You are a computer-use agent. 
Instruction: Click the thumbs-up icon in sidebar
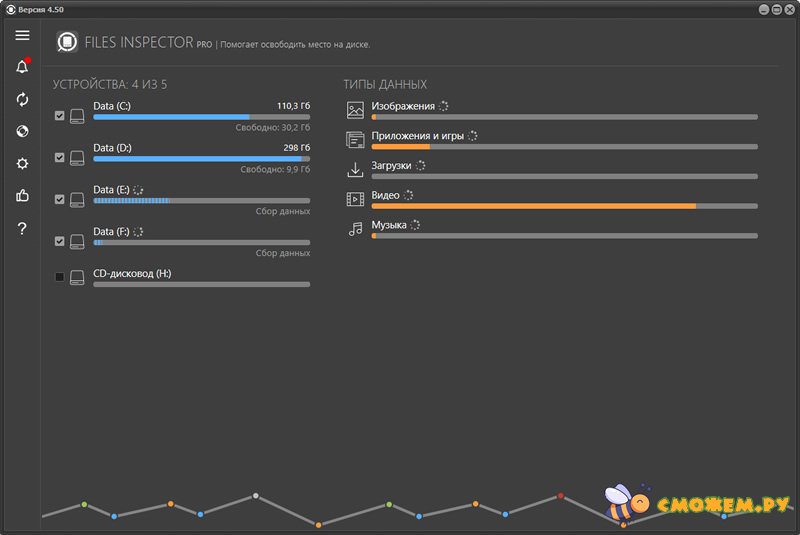click(22, 196)
